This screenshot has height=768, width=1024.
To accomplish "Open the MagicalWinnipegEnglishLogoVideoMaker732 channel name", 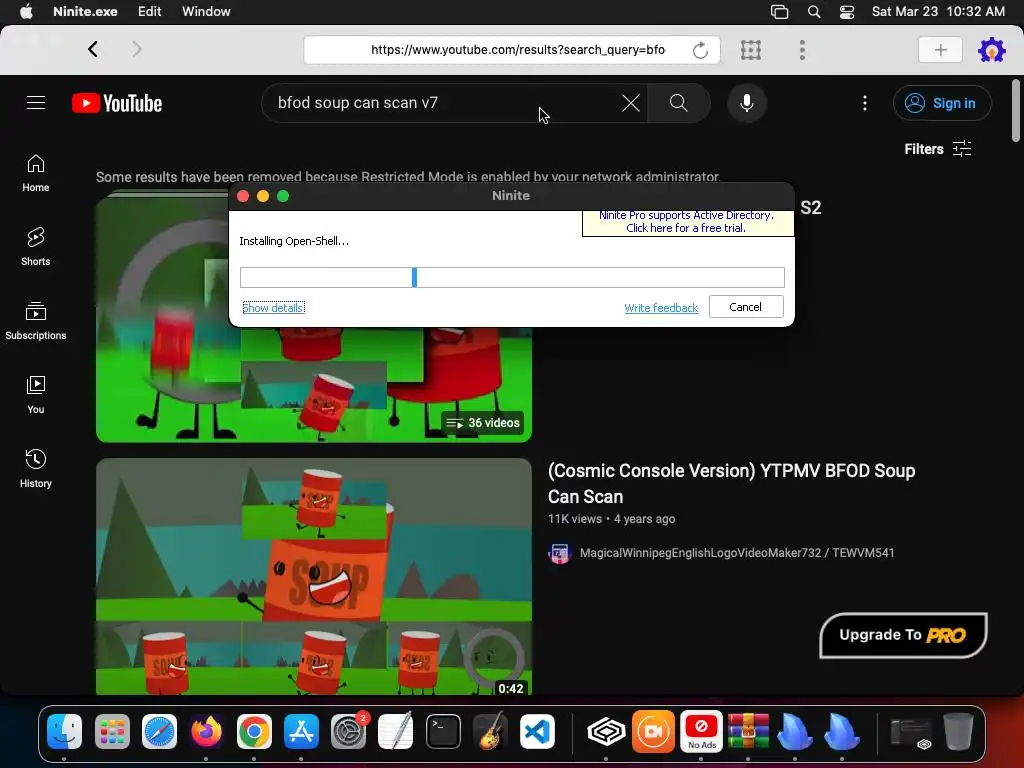I will (x=737, y=552).
